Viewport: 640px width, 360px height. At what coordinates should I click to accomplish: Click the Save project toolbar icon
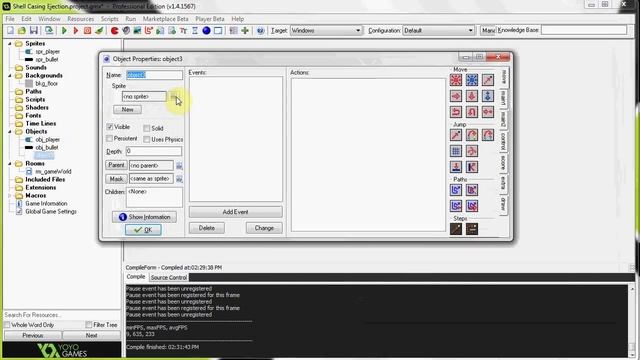pyautogui.click(x=34, y=31)
